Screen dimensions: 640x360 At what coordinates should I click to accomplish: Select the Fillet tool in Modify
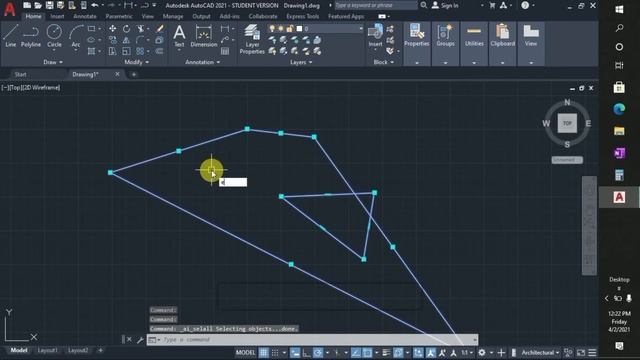[x=140, y=40]
